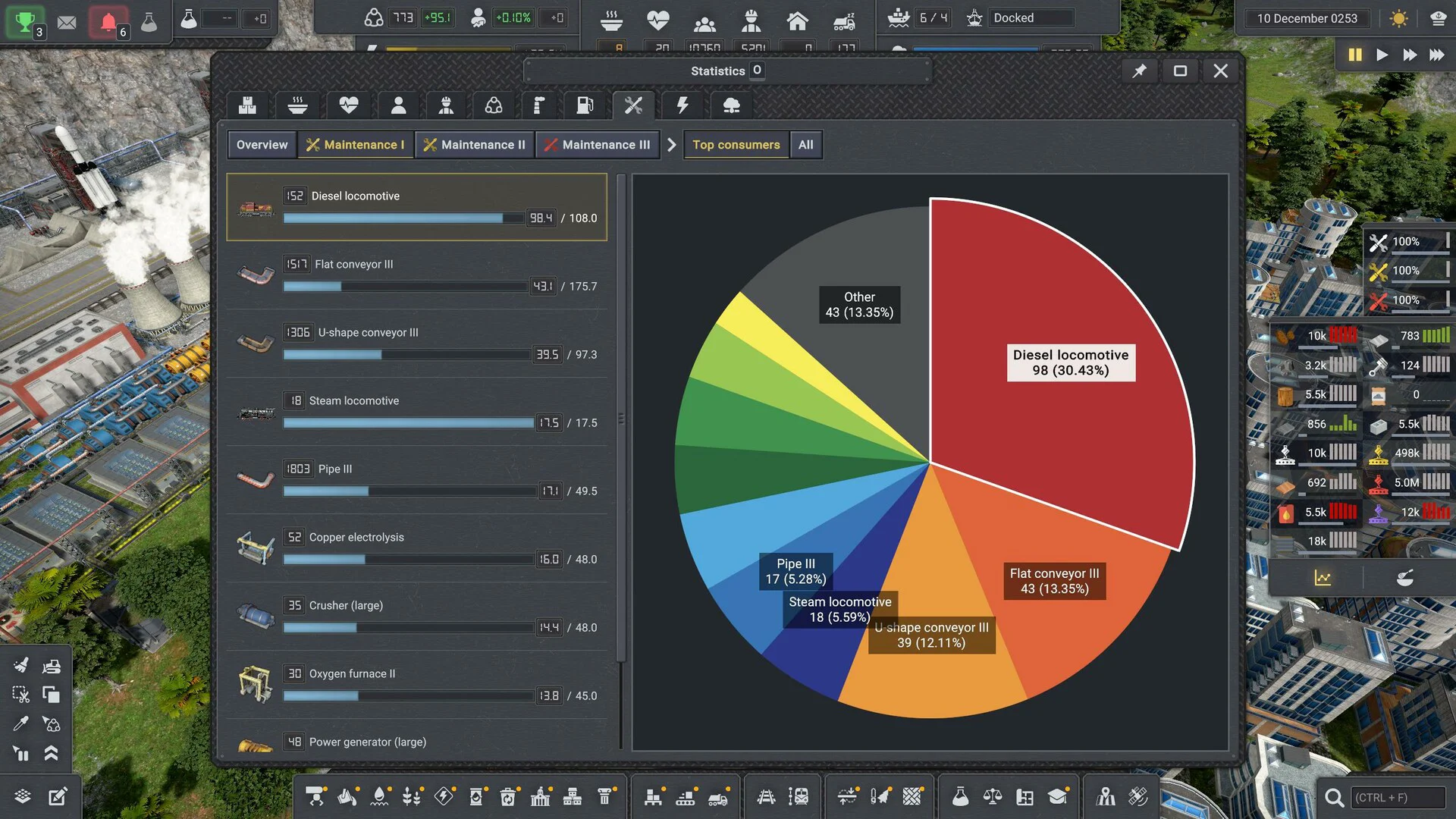Open the Overview maintenance view
Screen dimensions: 1456x819
click(261, 144)
